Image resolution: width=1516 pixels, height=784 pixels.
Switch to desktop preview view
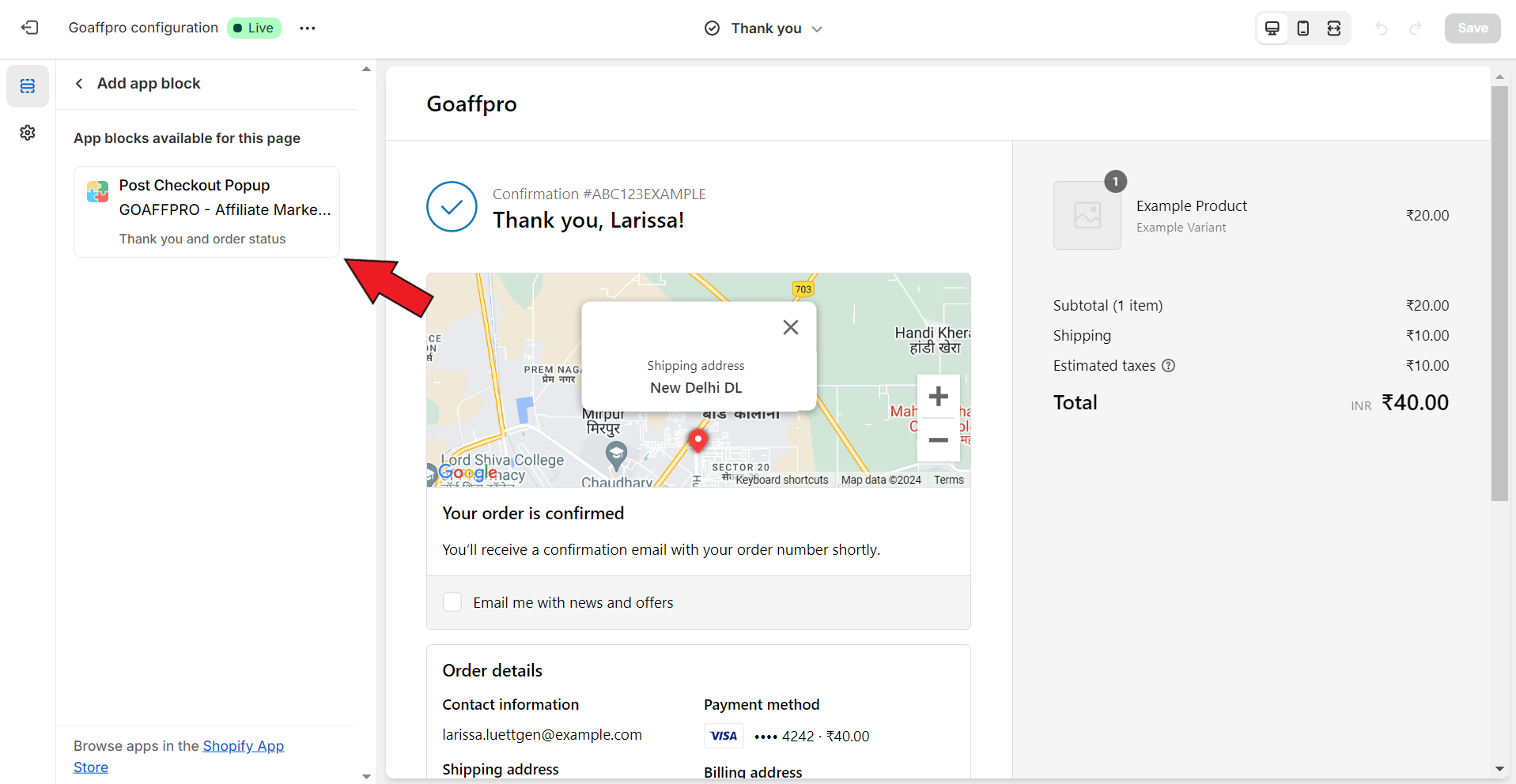coord(1272,28)
